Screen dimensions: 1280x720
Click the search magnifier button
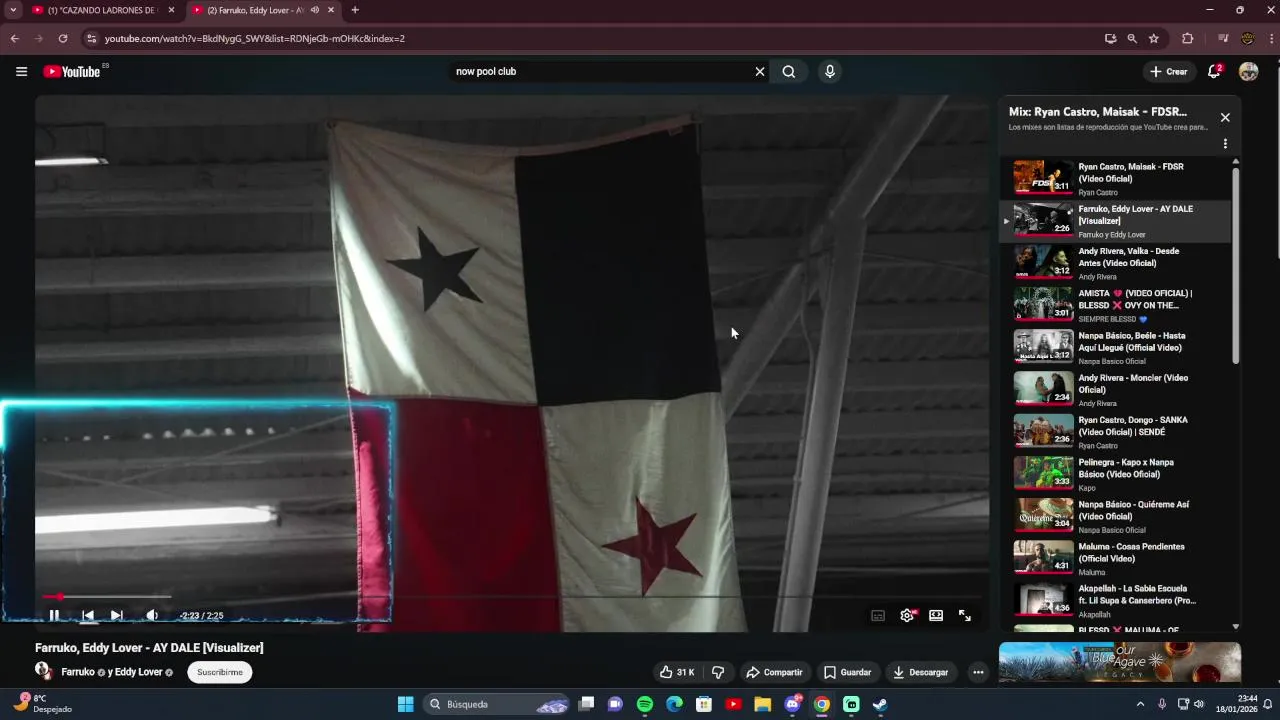(789, 71)
